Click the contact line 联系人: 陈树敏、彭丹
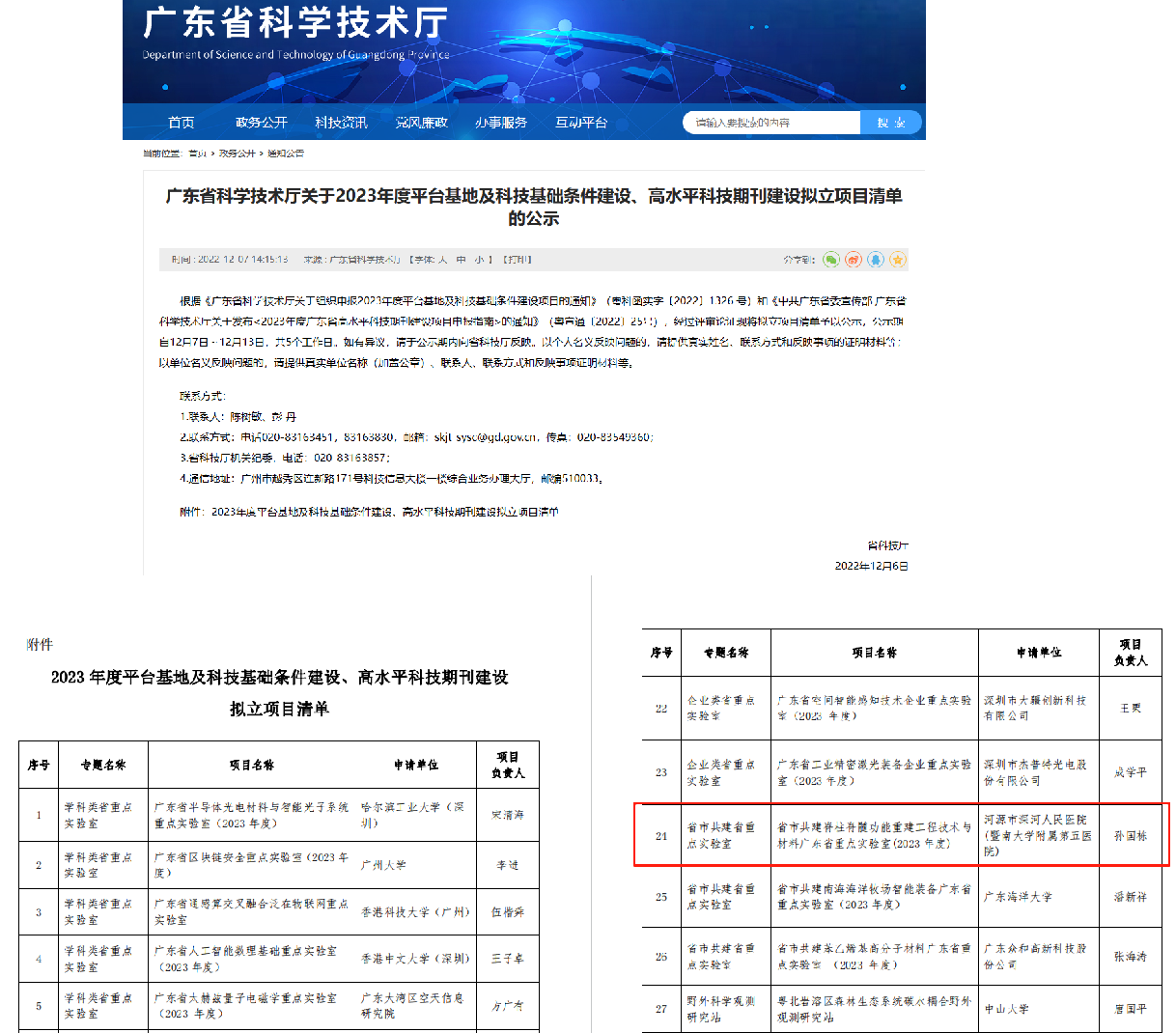1176x1033 pixels. pyautogui.click(x=238, y=417)
